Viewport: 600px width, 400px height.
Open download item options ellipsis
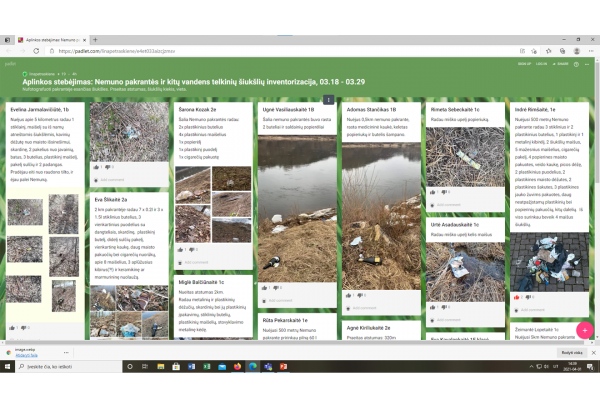(x=66, y=353)
